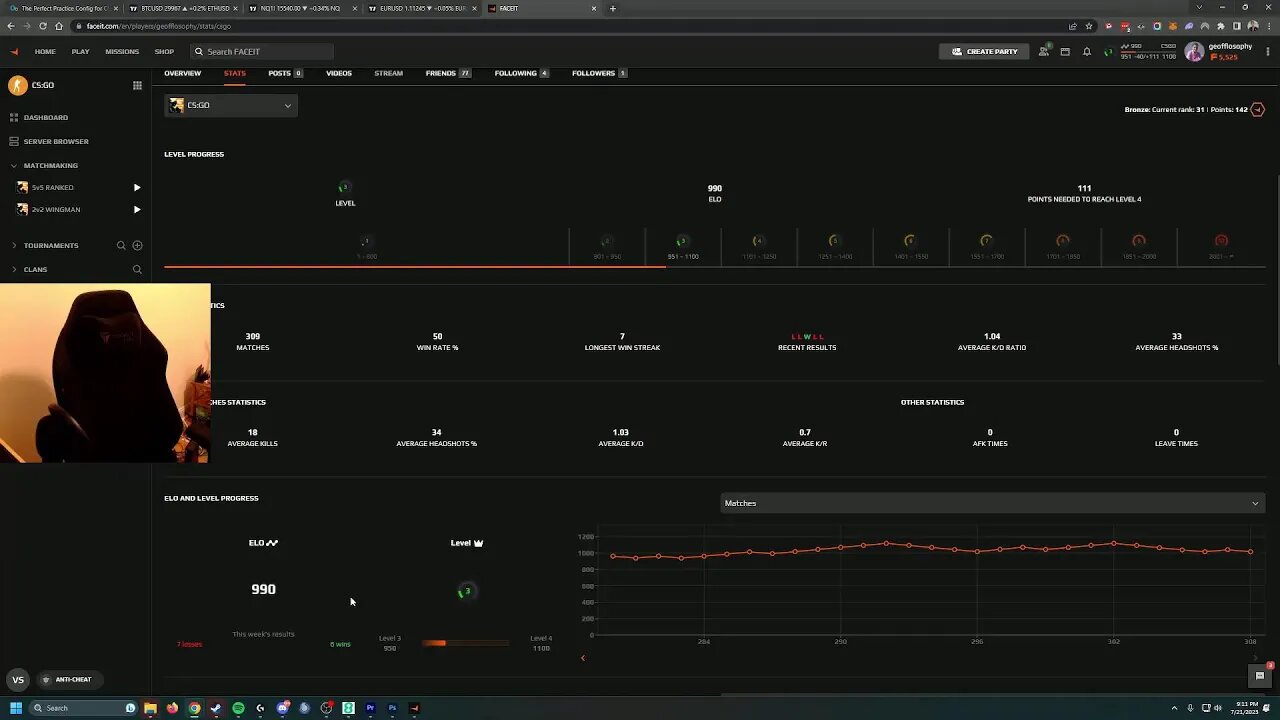This screenshot has height=720, width=1280.
Task: Open the Following tab
Action: pos(522,73)
